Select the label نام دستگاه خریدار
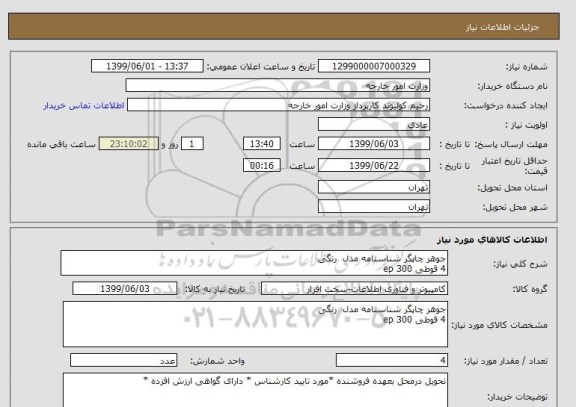 click(x=512, y=86)
